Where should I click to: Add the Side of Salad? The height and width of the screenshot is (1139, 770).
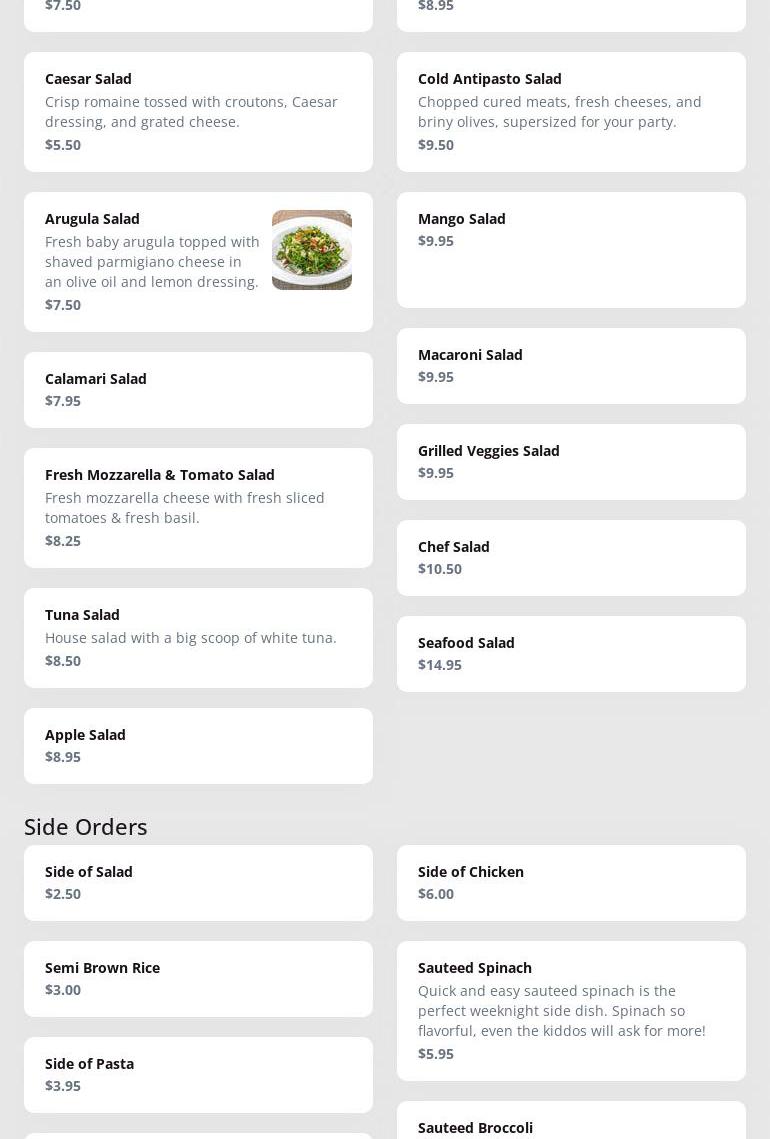tap(198, 882)
